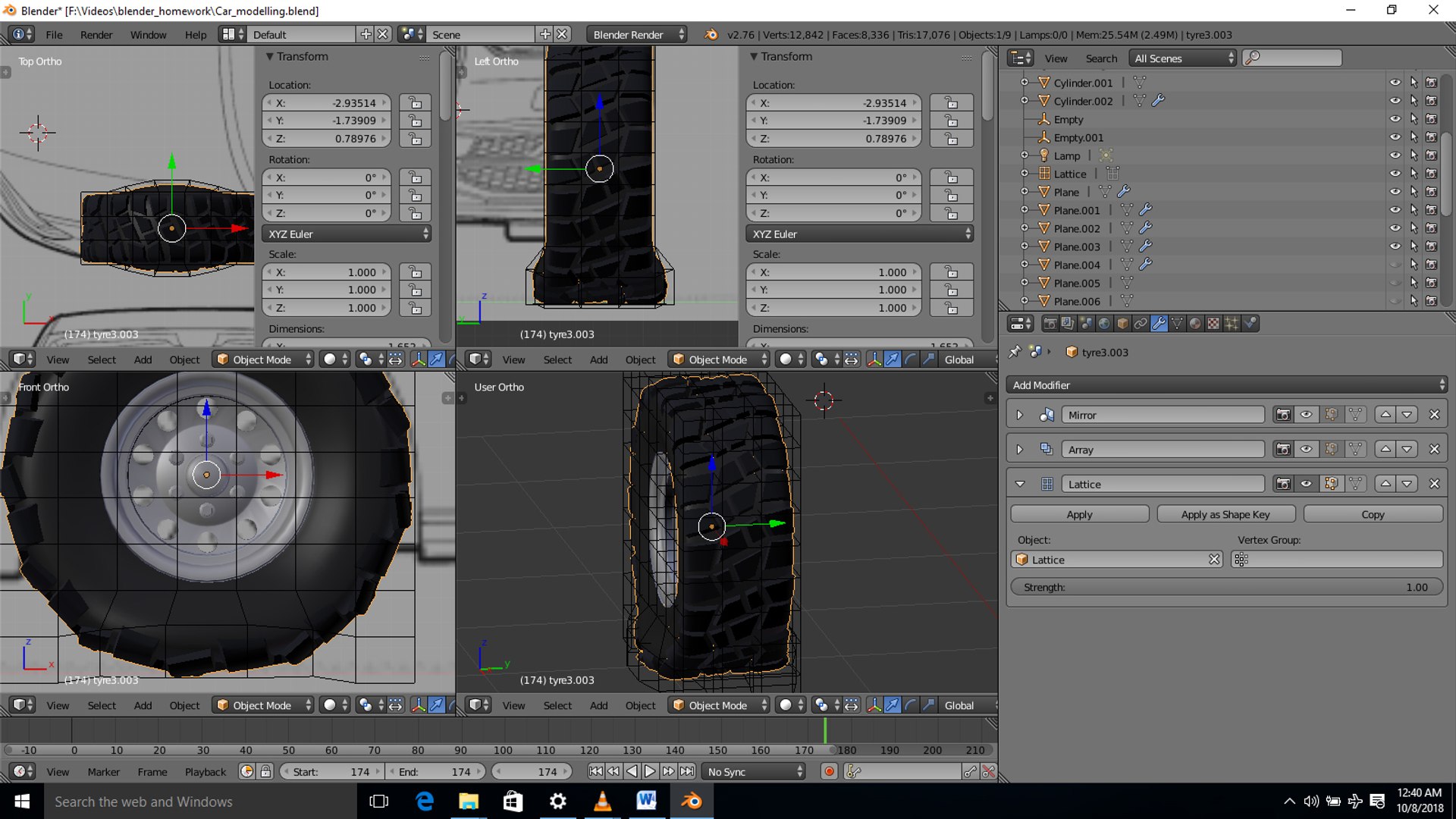
Task: Open the Help menu
Action: 195,34
